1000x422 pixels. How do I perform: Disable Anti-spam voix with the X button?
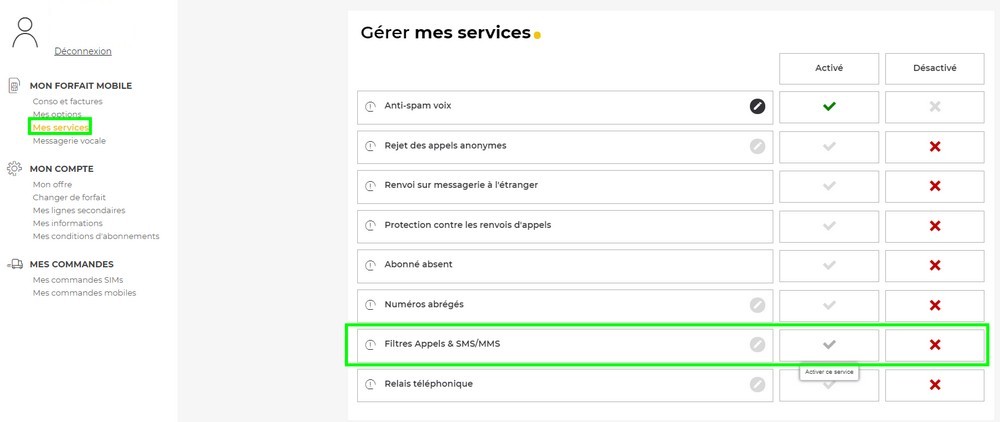[x=935, y=106]
